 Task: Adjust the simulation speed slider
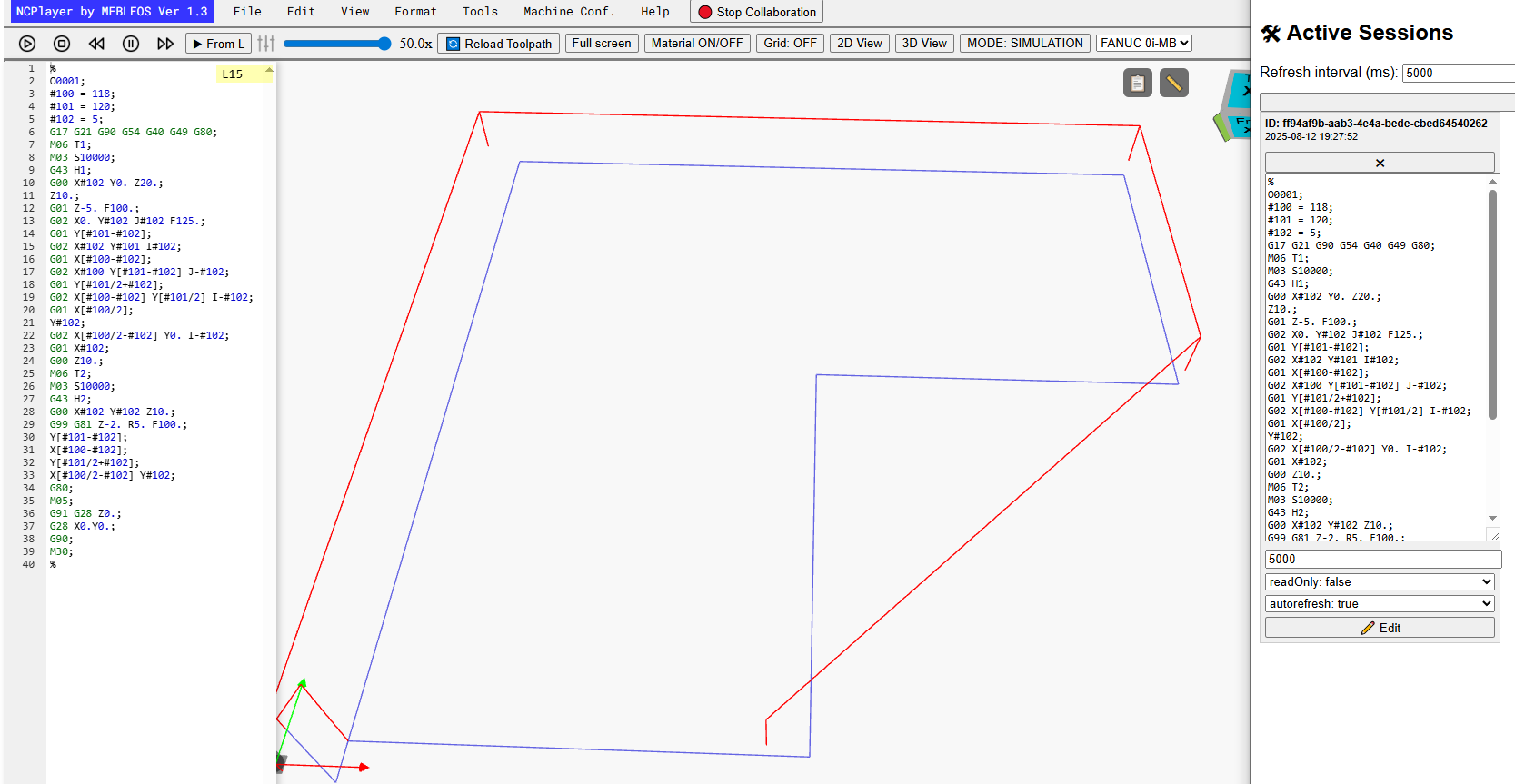[337, 44]
